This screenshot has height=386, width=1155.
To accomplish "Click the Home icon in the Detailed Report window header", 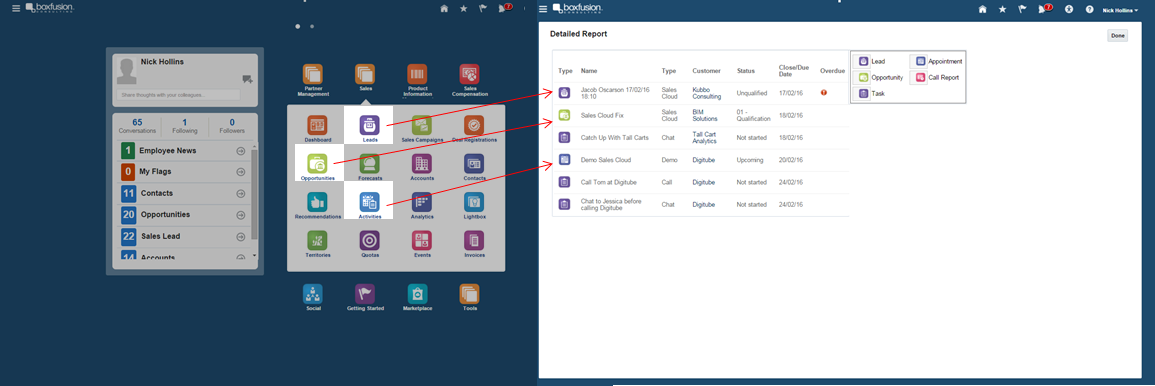I will tap(983, 9).
